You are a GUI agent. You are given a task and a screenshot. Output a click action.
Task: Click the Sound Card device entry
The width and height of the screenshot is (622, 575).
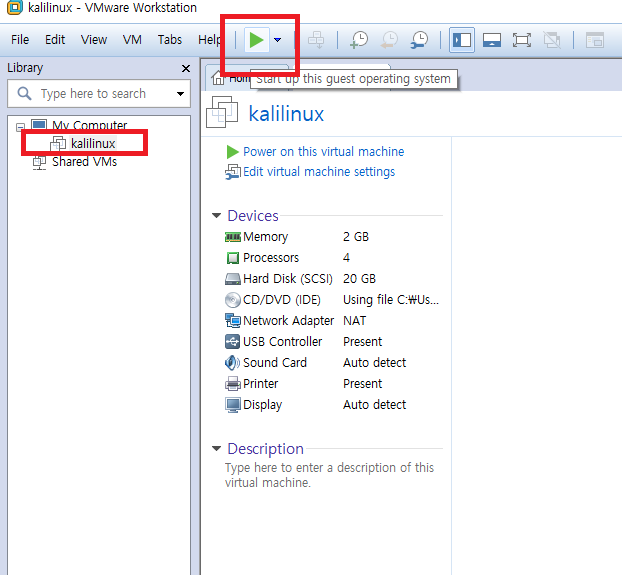[x=275, y=363]
